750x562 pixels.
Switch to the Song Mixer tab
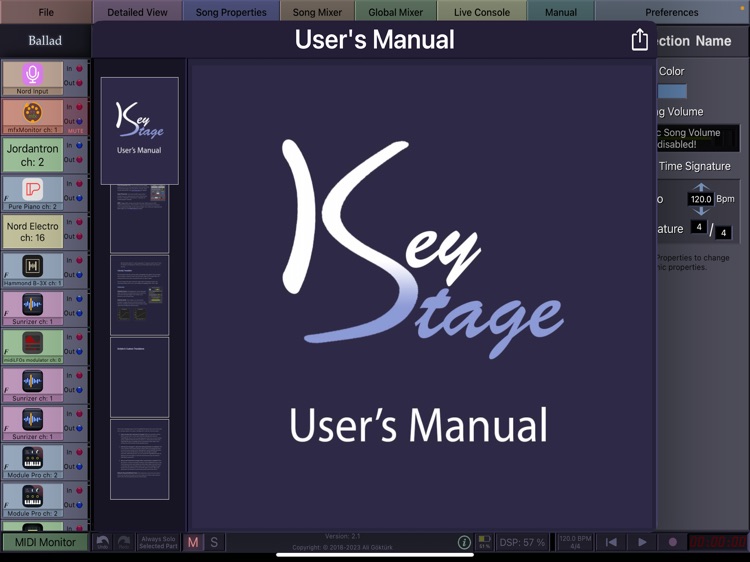coord(317,12)
